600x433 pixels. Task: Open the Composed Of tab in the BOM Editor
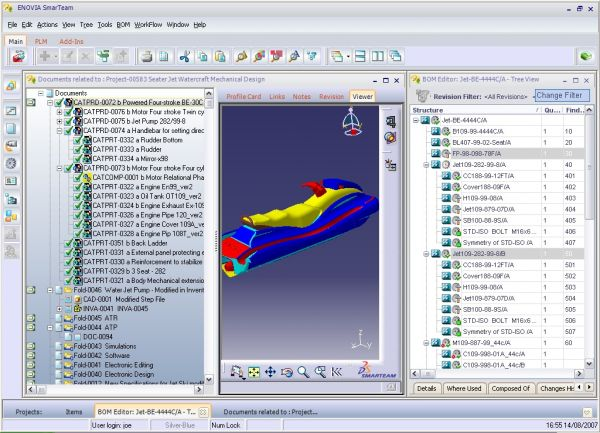coord(510,389)
